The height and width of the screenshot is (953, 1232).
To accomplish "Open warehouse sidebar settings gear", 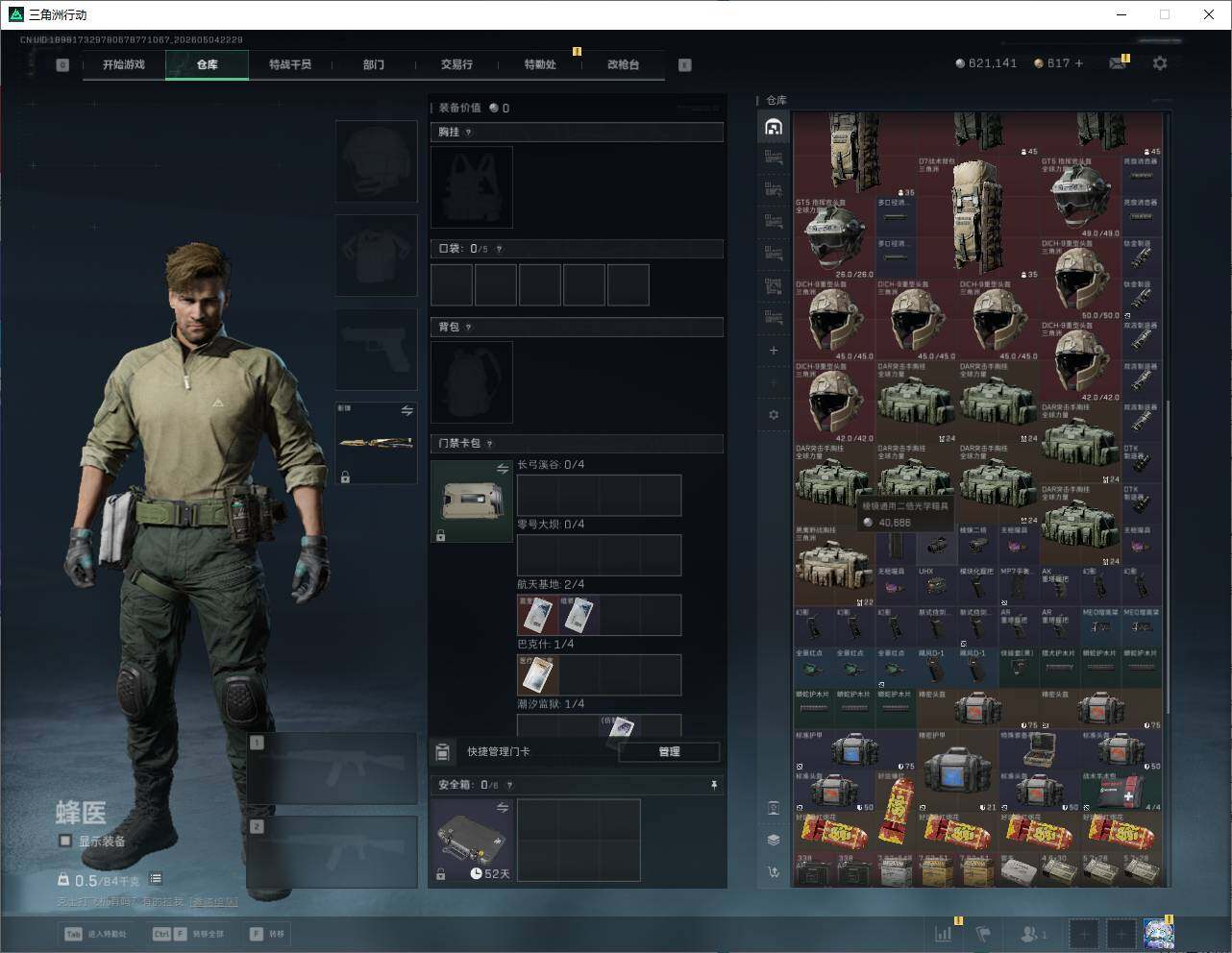I will click(x=774, y=415).
